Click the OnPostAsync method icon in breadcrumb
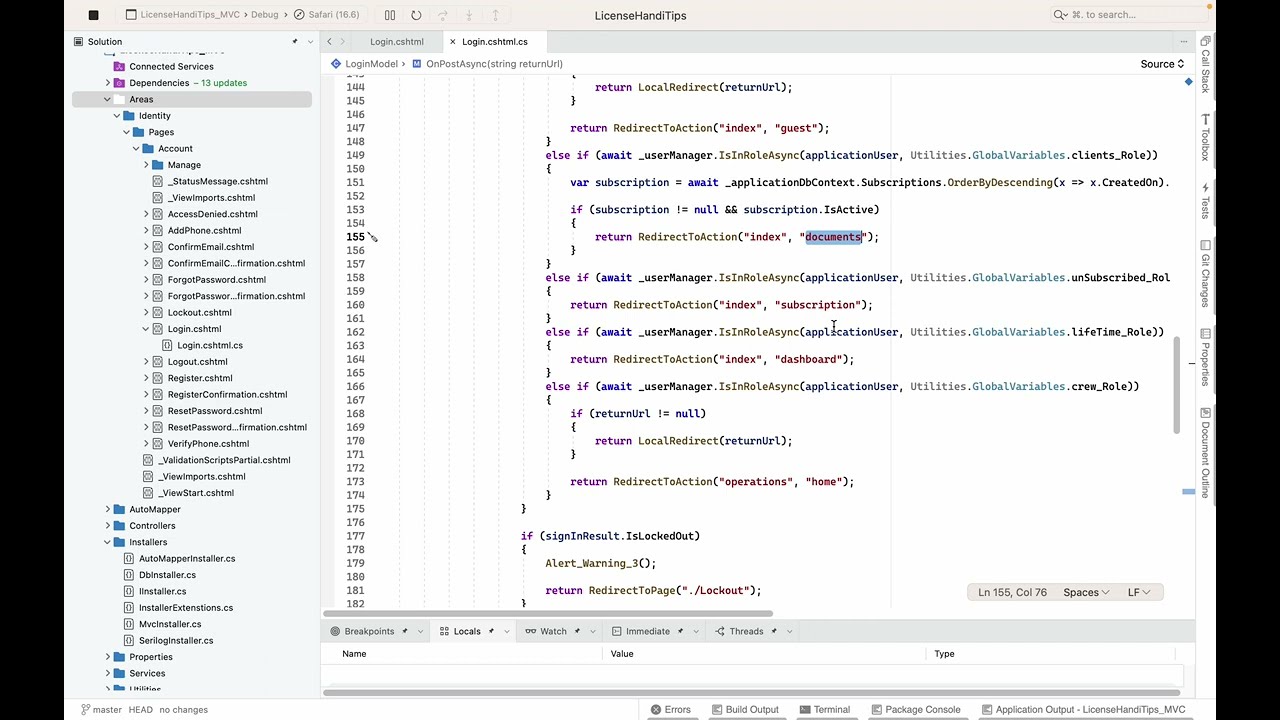 click(x=416, y=64)
